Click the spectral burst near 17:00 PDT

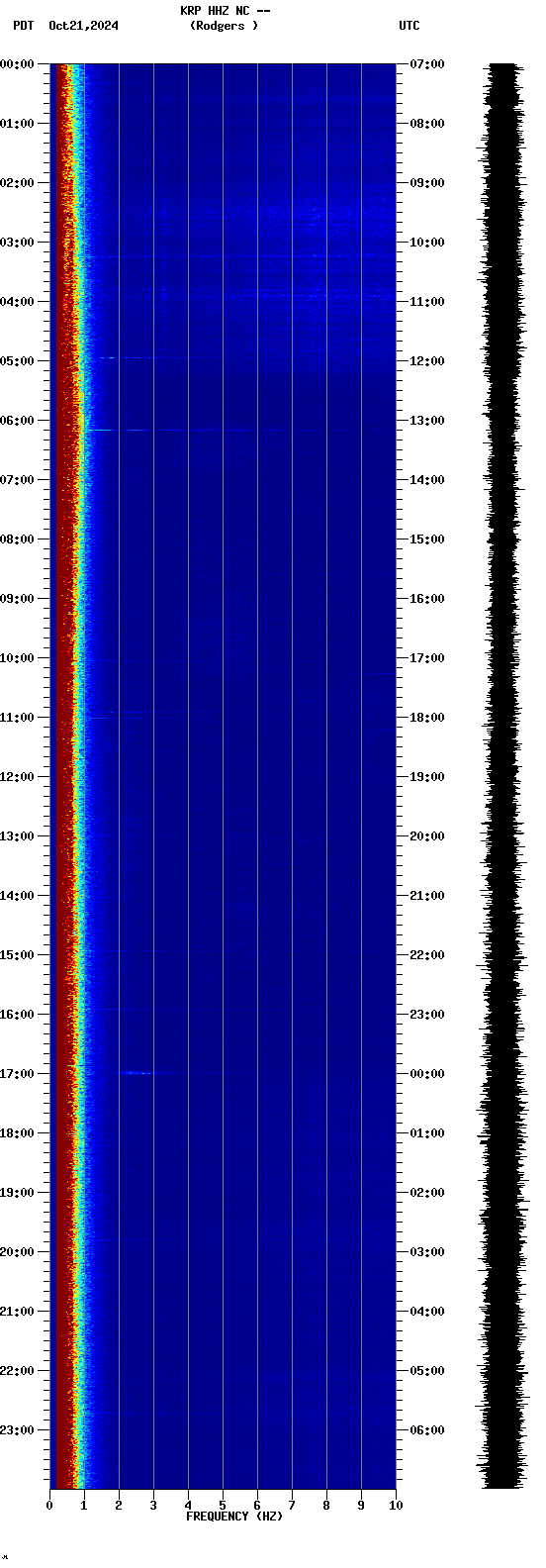click(138, 1073)
